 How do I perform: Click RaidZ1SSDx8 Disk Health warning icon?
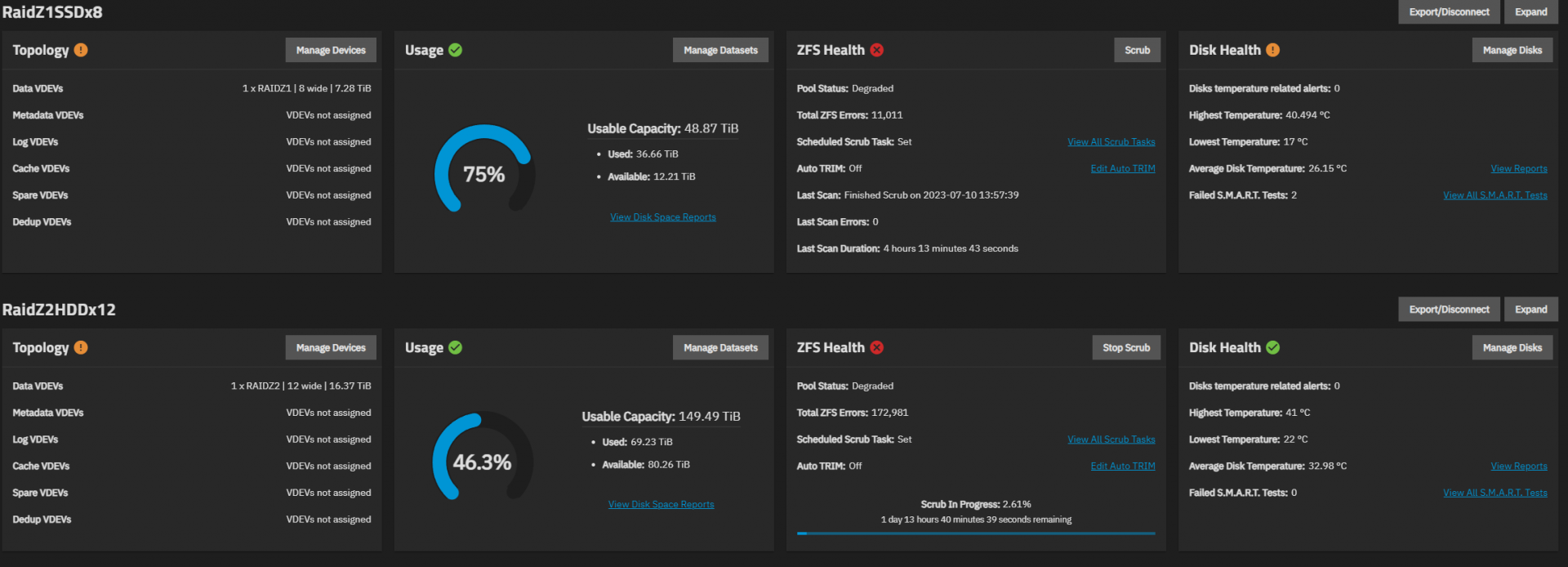(1273, 50)
